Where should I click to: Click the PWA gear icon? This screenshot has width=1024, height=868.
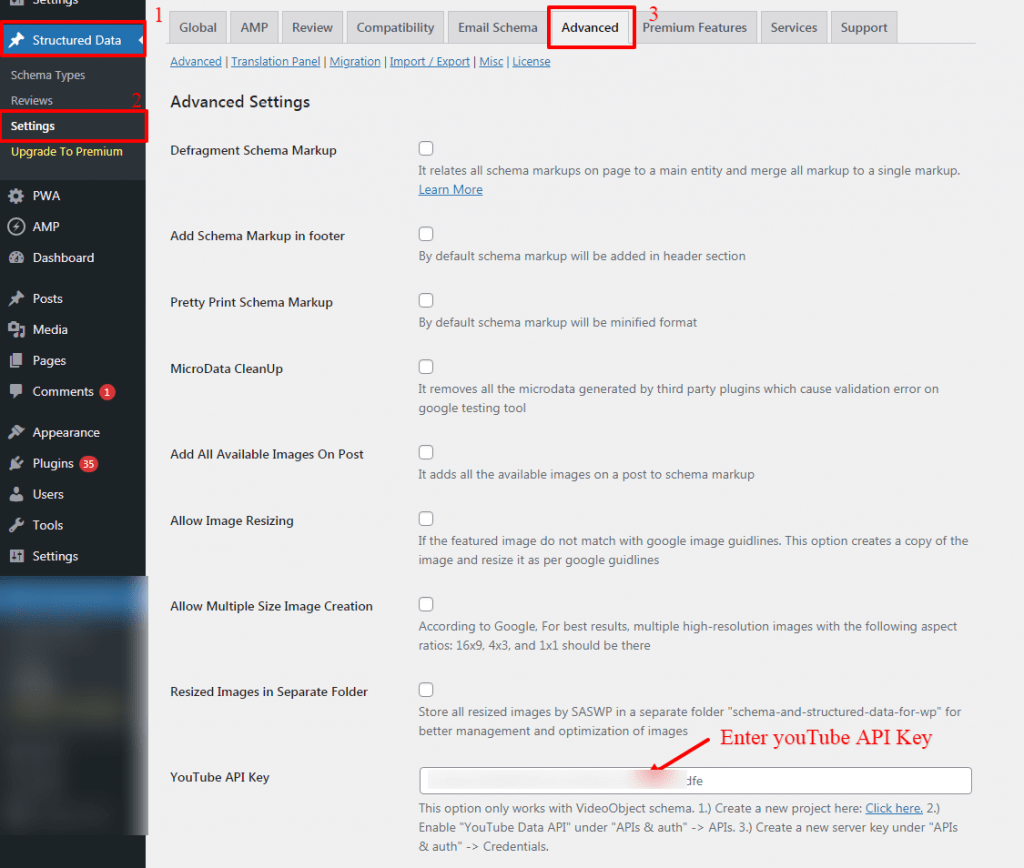click(x=16, y=195)
